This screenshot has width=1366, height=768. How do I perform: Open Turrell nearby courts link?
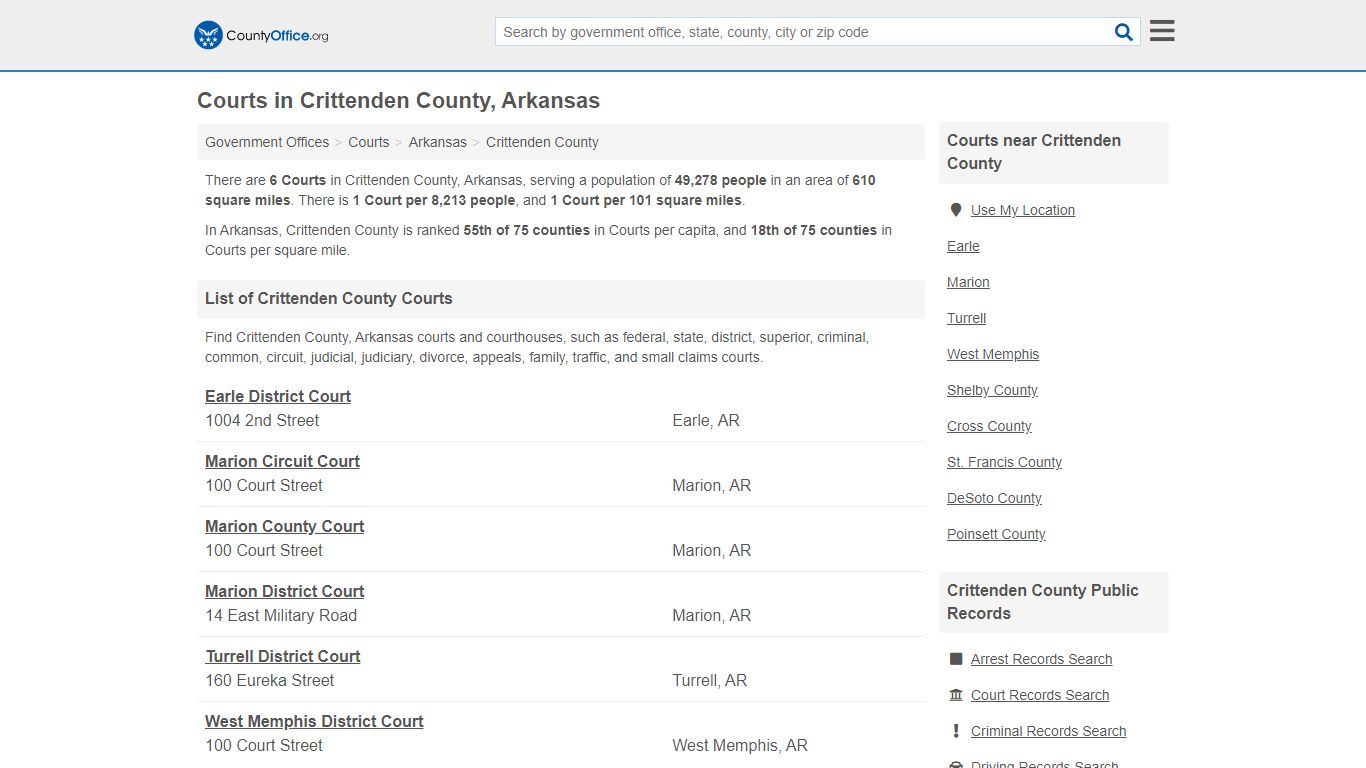point(966,318)
